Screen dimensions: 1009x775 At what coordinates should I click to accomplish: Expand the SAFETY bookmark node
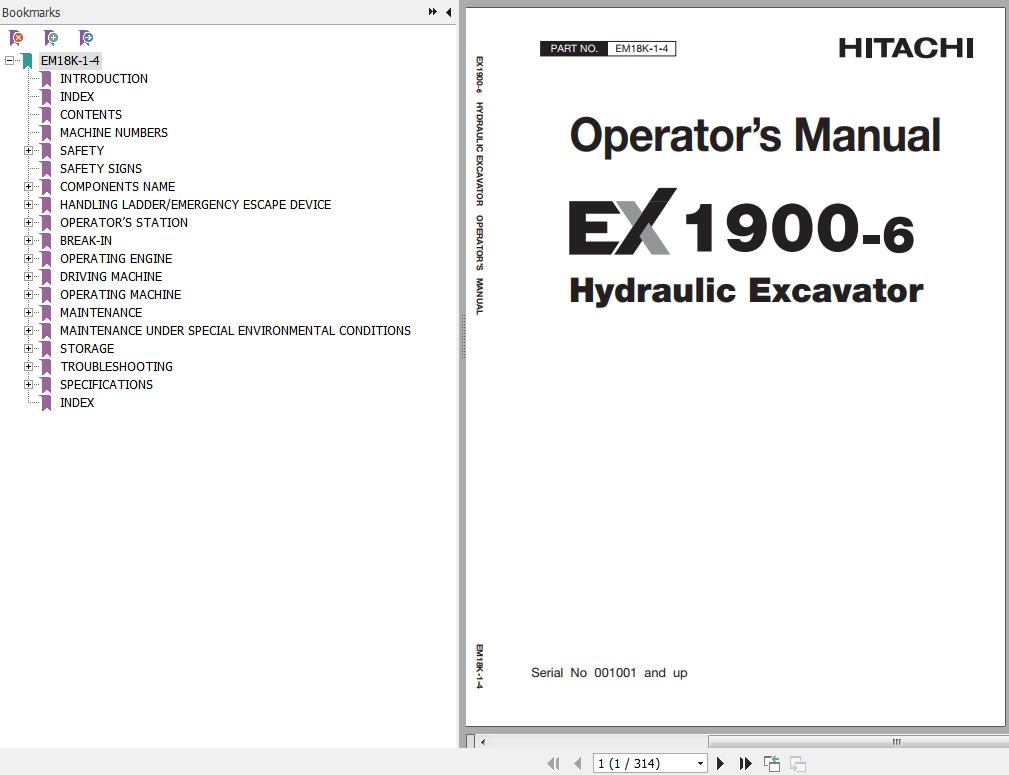click(28, 151)
